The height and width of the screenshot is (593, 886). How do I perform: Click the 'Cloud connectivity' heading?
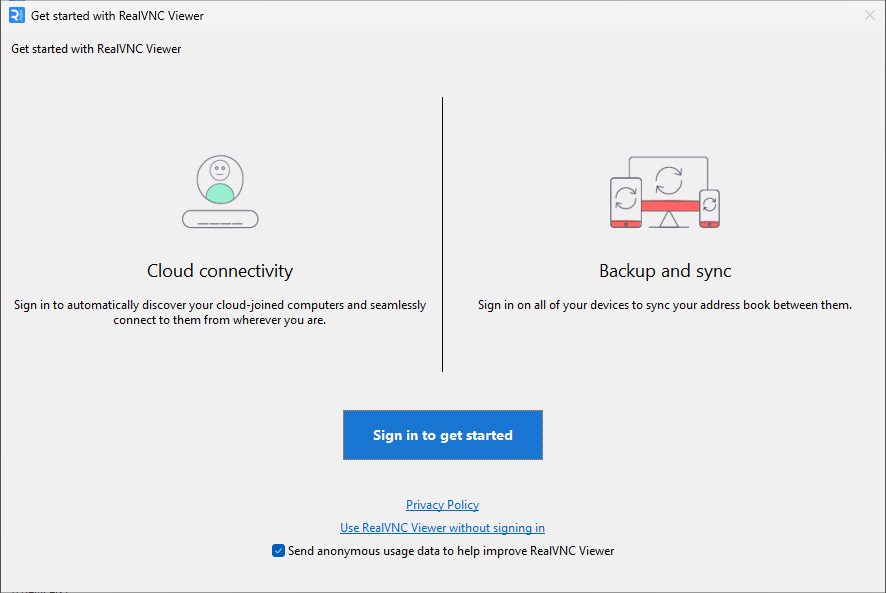pyautogui.click(x=220, y=271)
